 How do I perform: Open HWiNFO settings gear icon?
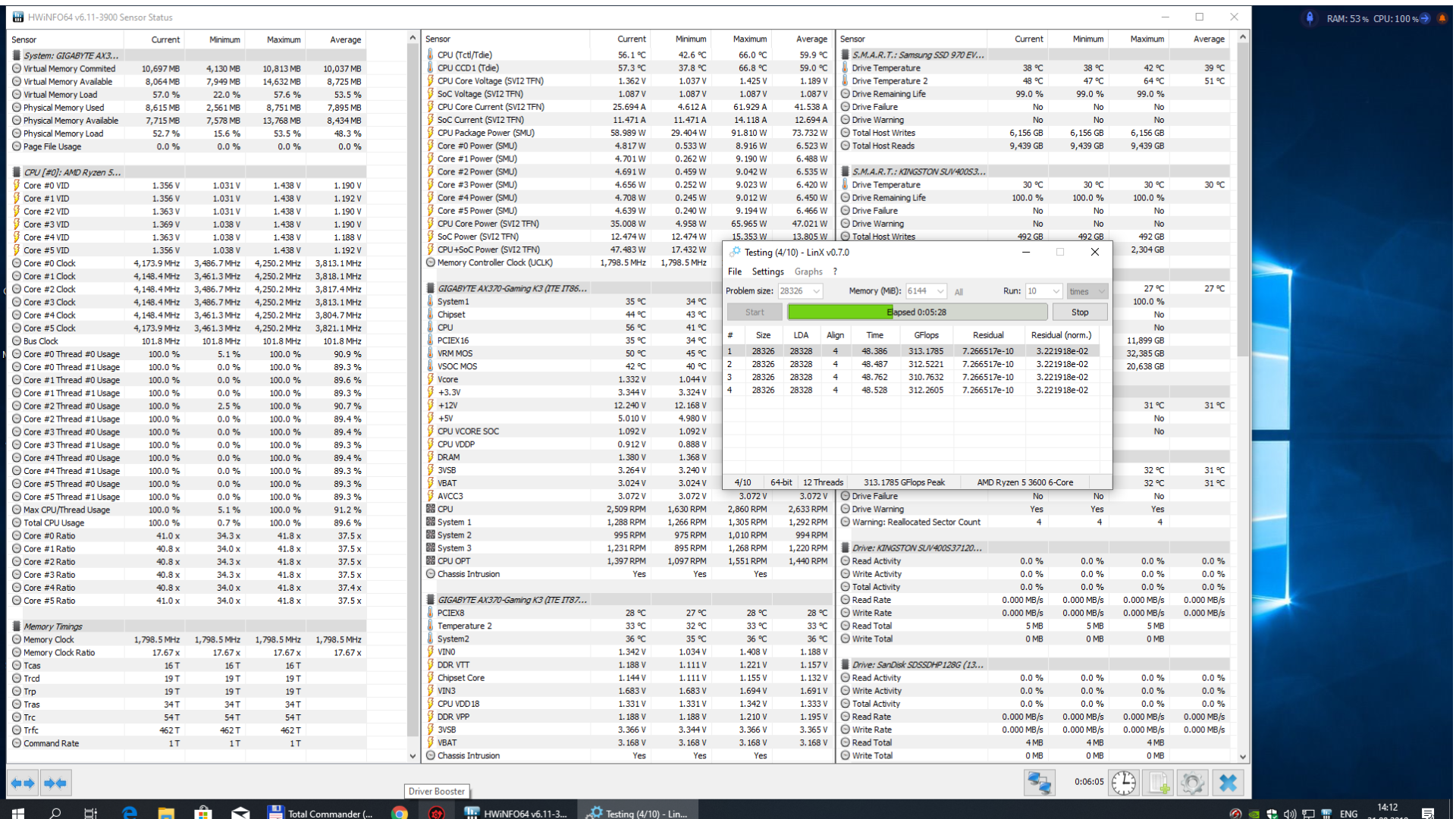pos(1192,783)
